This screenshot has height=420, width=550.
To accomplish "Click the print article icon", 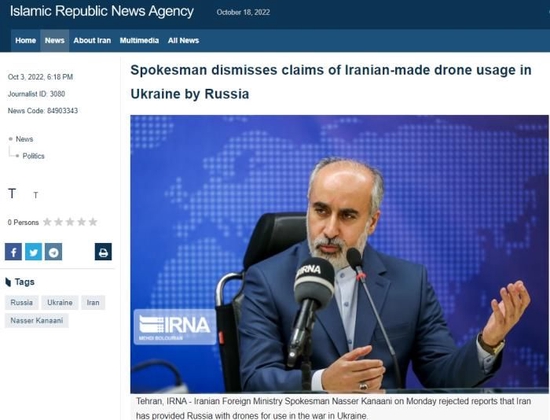I will (103, 252).
